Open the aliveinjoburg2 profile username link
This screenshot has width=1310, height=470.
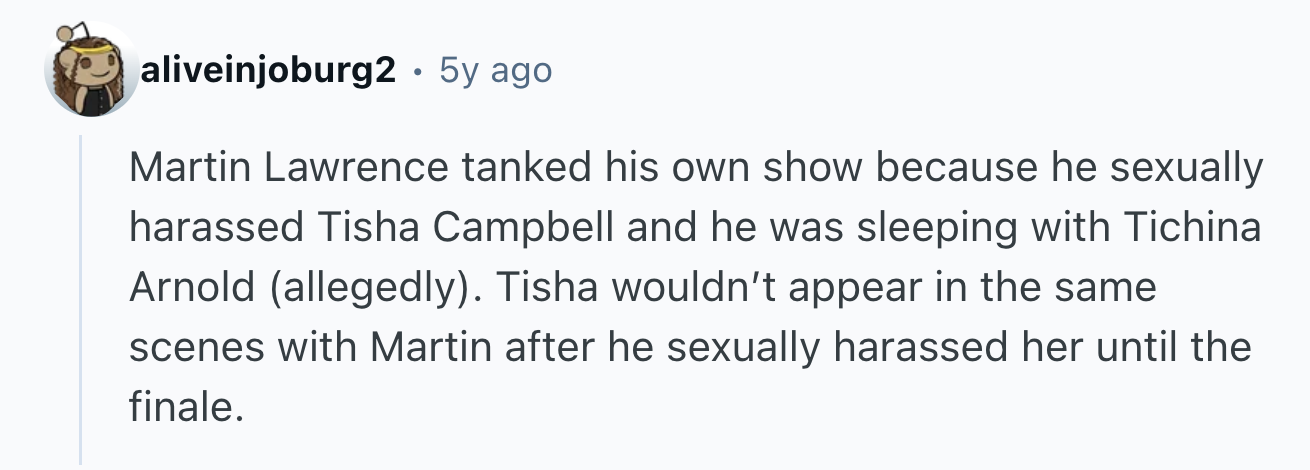(x=269, y=71)
